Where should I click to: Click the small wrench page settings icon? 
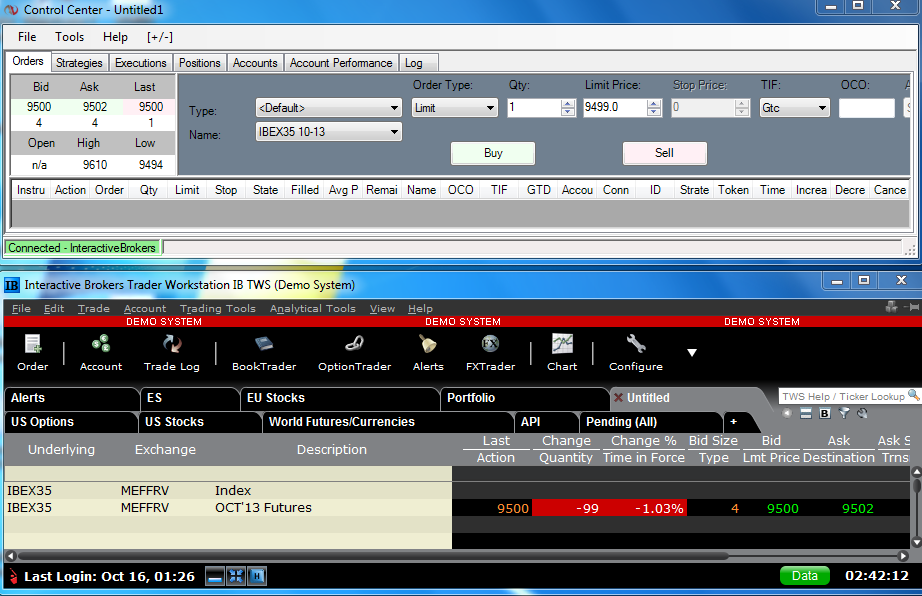click(863, 414)
